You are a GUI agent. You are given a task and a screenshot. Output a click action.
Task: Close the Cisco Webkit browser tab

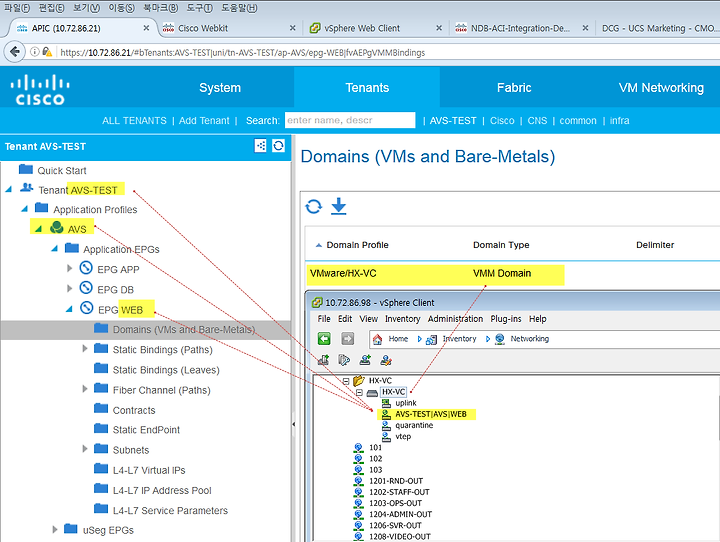point(292,28)
